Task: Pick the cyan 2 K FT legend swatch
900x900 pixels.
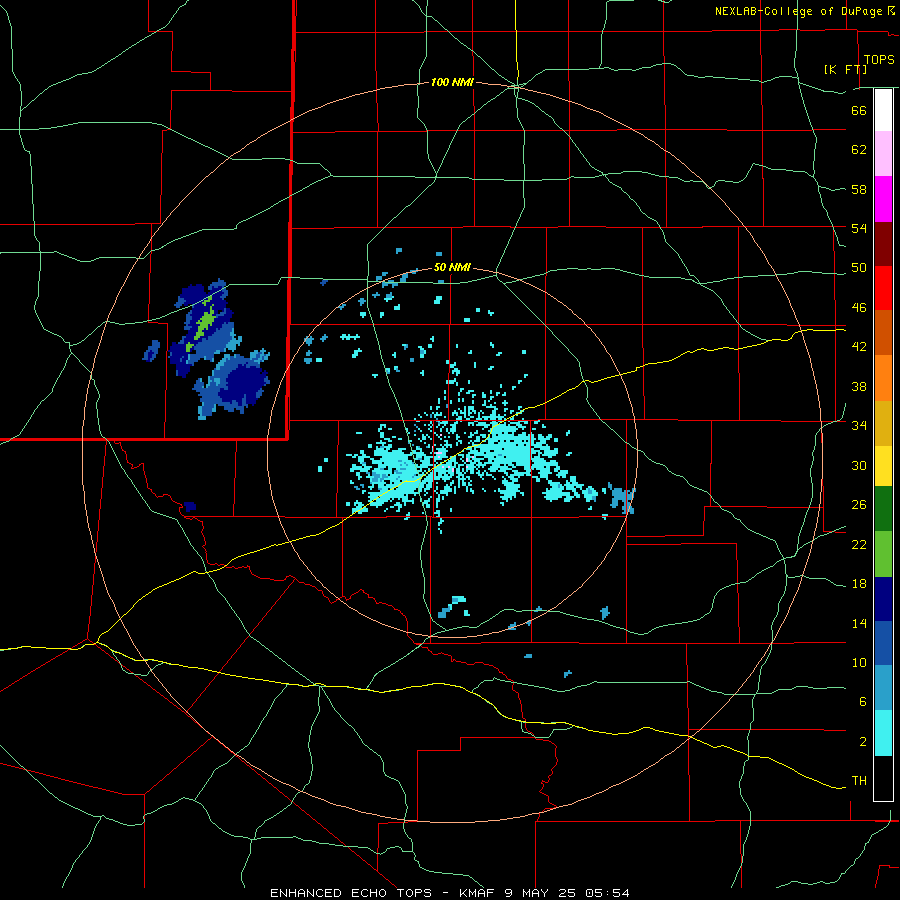Action: click(x=883, y=733)
